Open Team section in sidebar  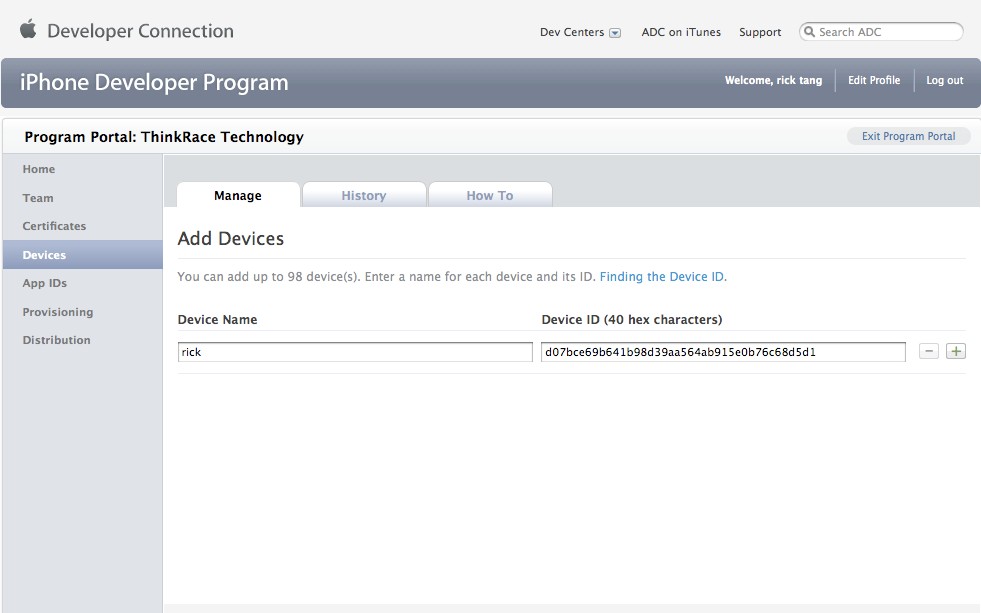pyautogui.click(x=38, y=198)
